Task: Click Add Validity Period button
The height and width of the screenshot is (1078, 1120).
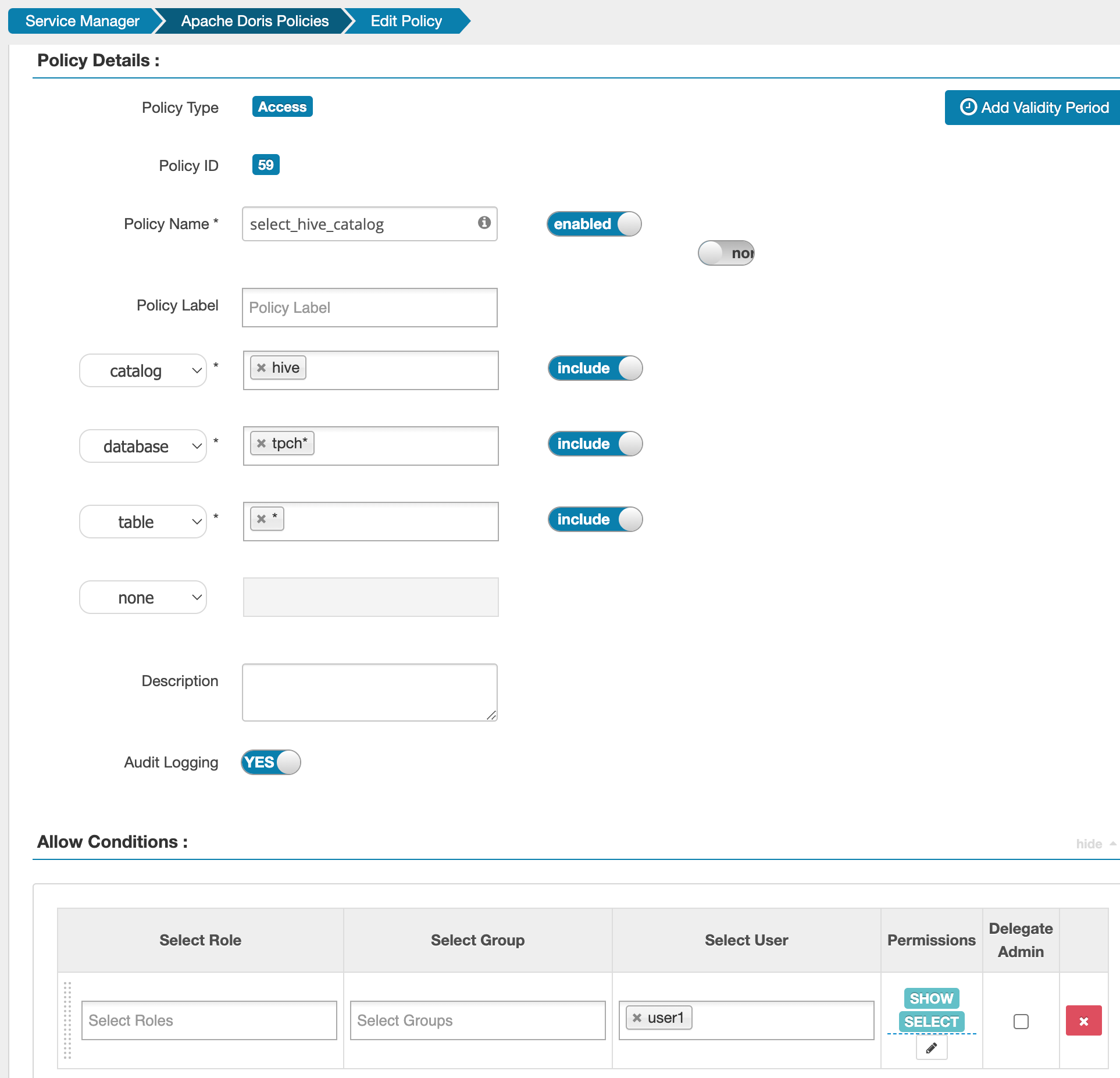Action: pos(1034,108)
